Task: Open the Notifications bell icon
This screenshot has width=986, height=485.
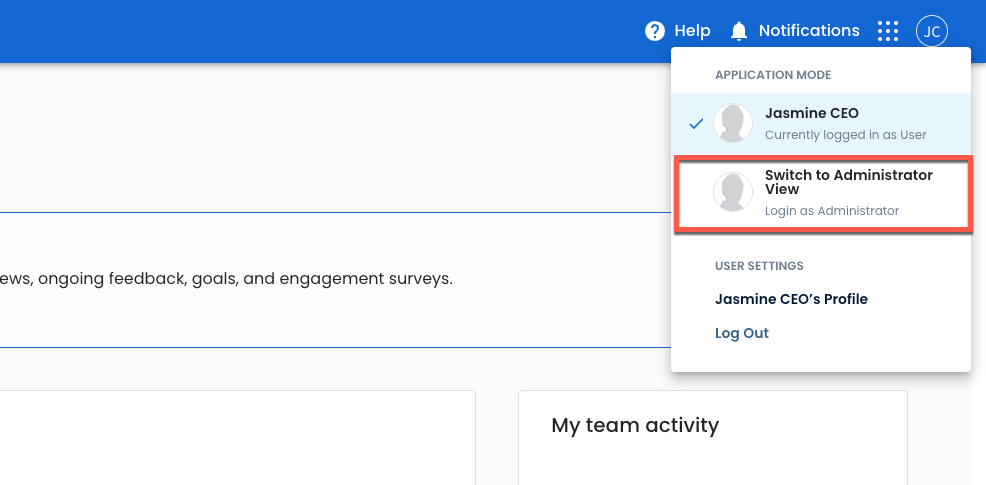Action: (x=739, y=31)
